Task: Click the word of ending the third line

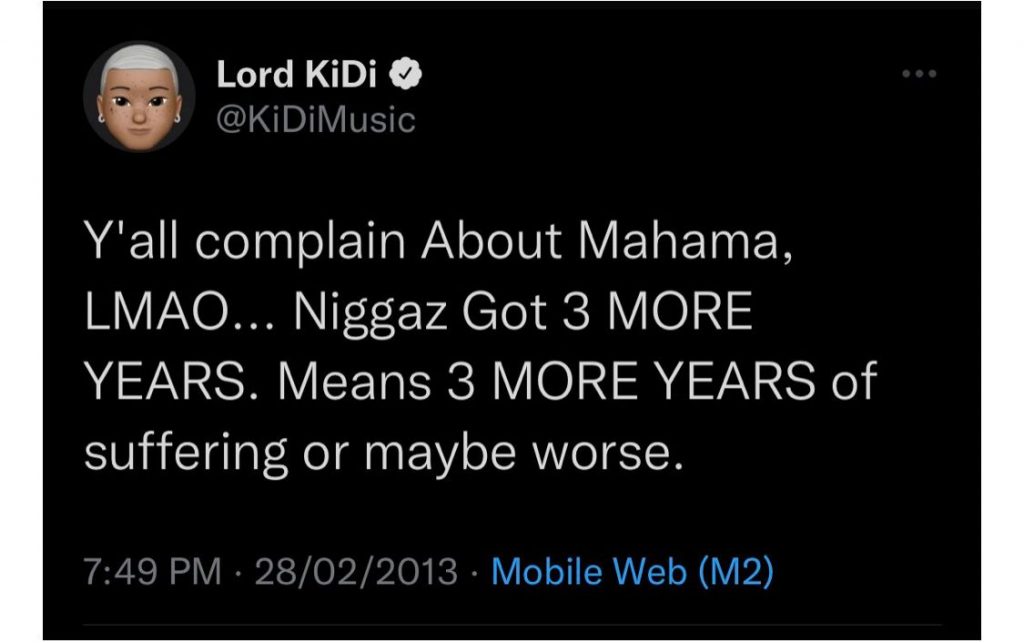Action: (853, 384)
